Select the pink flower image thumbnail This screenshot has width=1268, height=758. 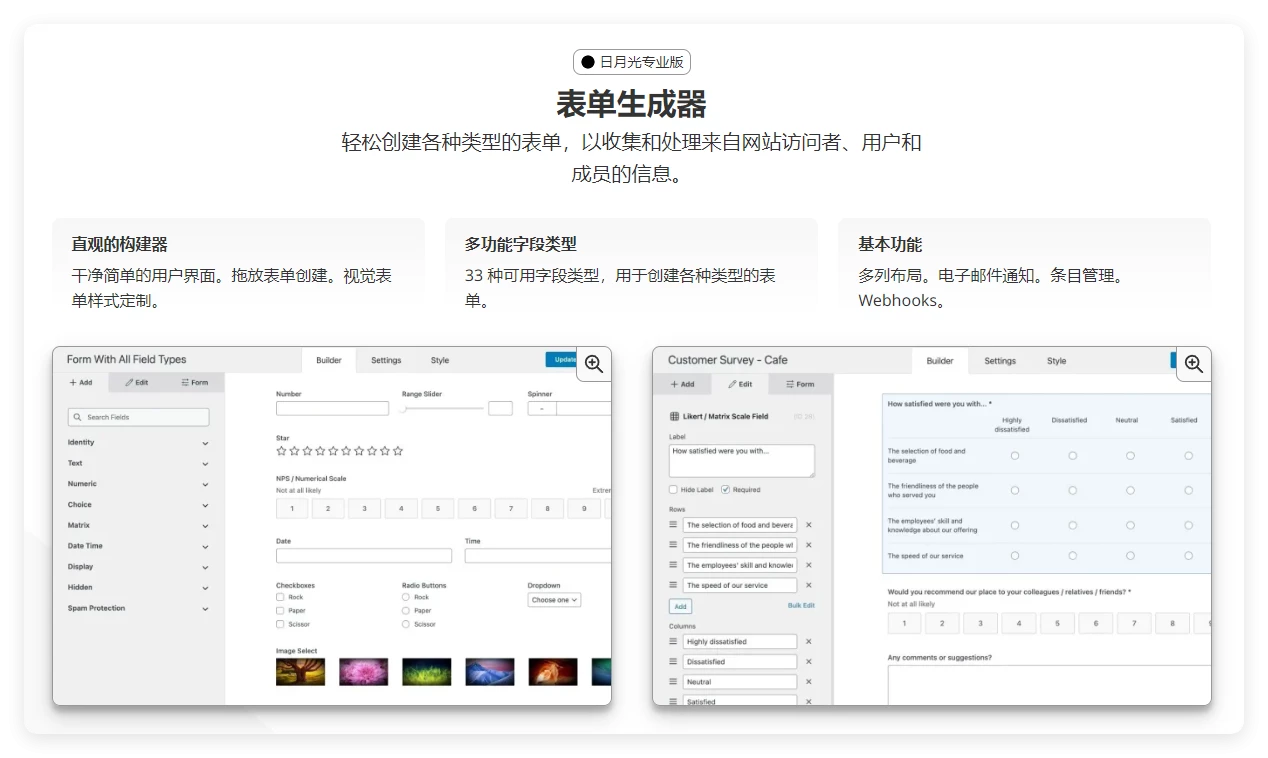pos(363,671)
